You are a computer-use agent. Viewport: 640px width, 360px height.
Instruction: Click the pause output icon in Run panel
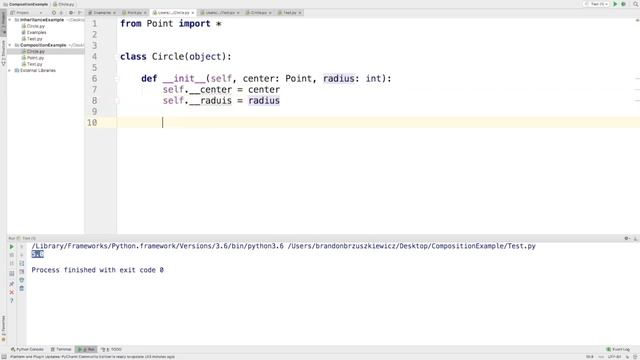pos(11,263)
